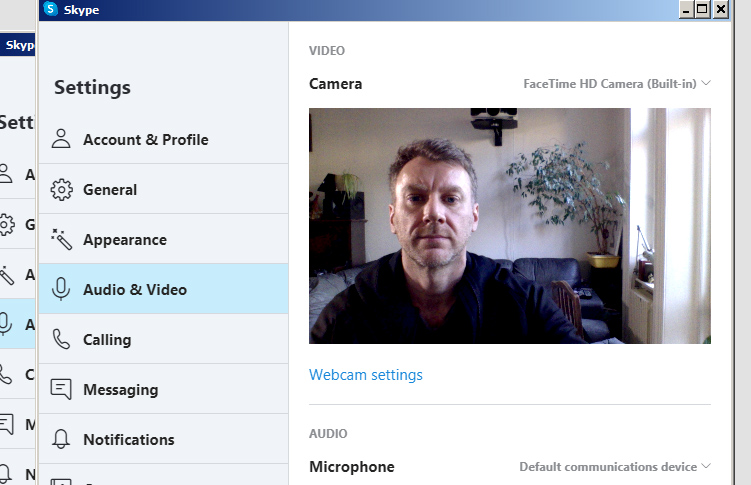This screenshot has width=751, height=485.
Task: Switch to the General settings section label
Action: [x=110, y=189]
